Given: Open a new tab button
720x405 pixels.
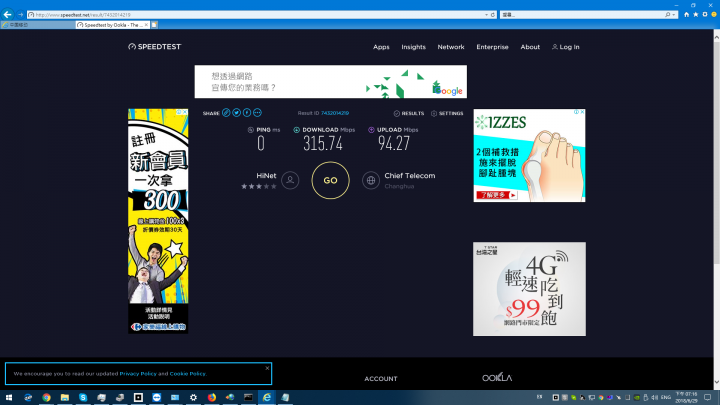Looking at the screenshot, I should (155, 25).
